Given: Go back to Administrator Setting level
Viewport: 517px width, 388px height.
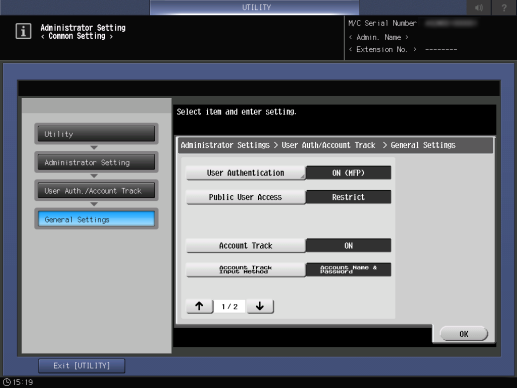Looking at the screenshot, I should (x=96, y=162).
